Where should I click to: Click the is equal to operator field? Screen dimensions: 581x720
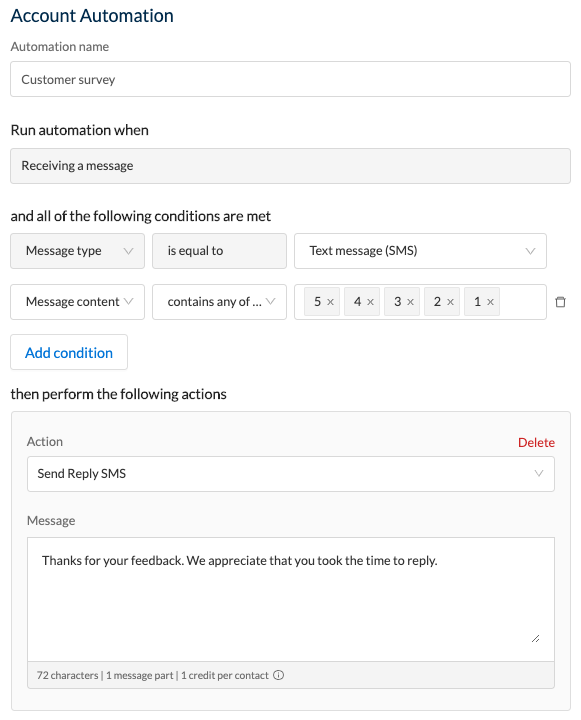(220, 251)
